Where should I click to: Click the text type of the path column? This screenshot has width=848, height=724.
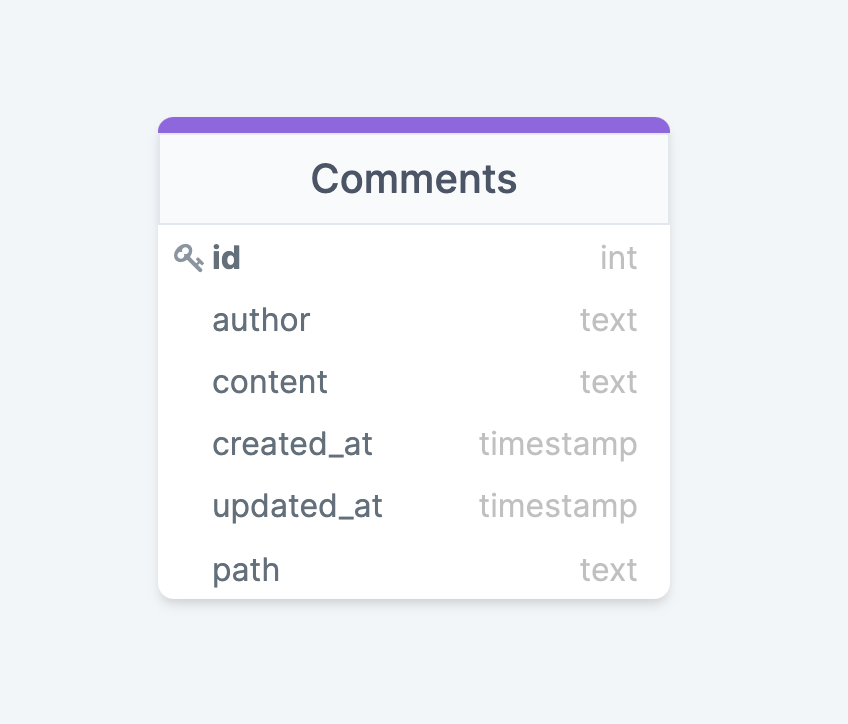[608, 570]
